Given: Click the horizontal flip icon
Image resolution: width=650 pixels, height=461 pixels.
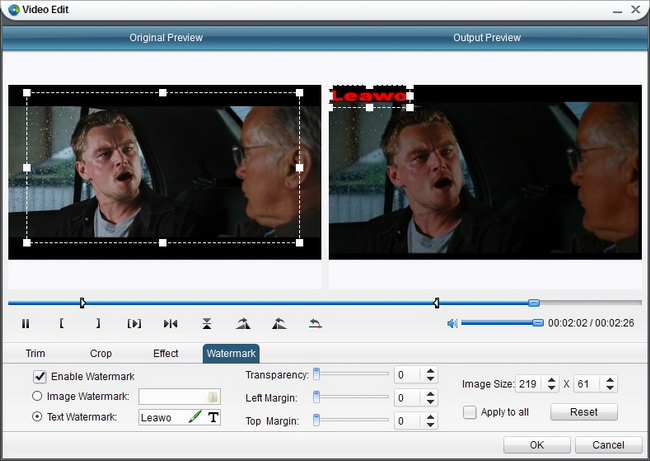Looking at the screenshot, I should (x=170, y=323).
